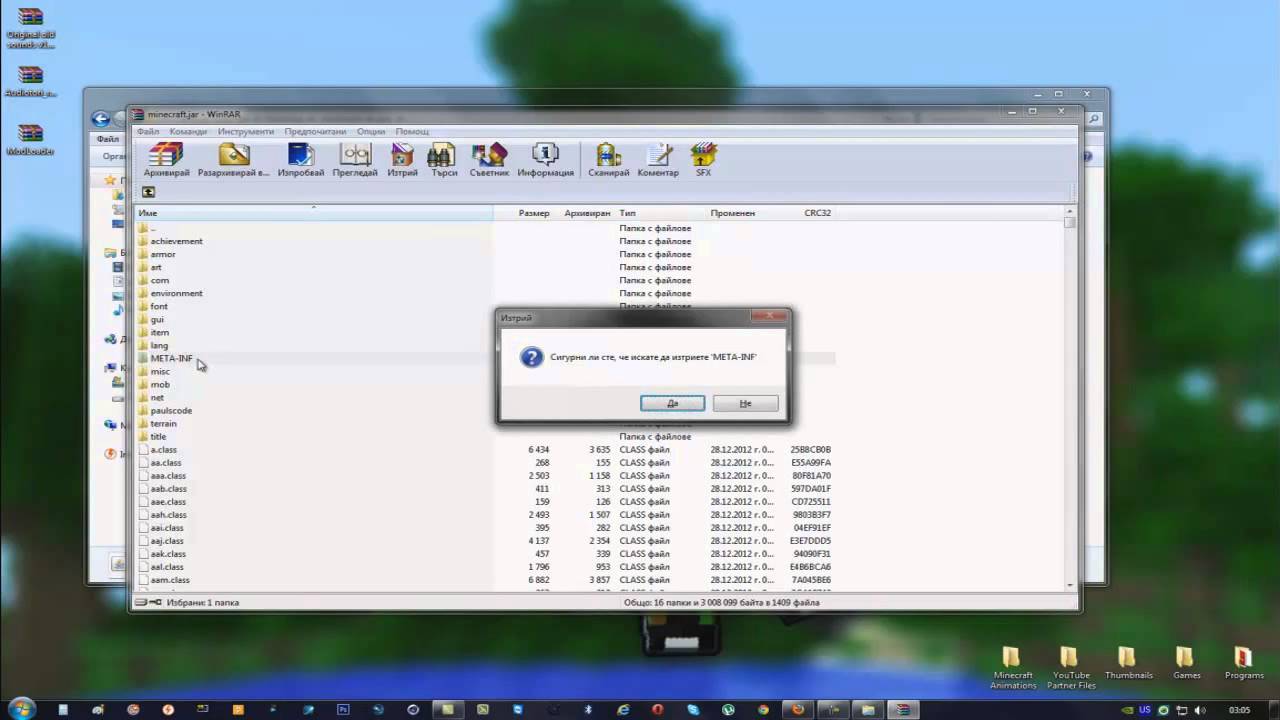This screenshot has width=1280, height=720.
Task: Click the Изпробвай (Test) toolbar icon
Action: (301, 160)
